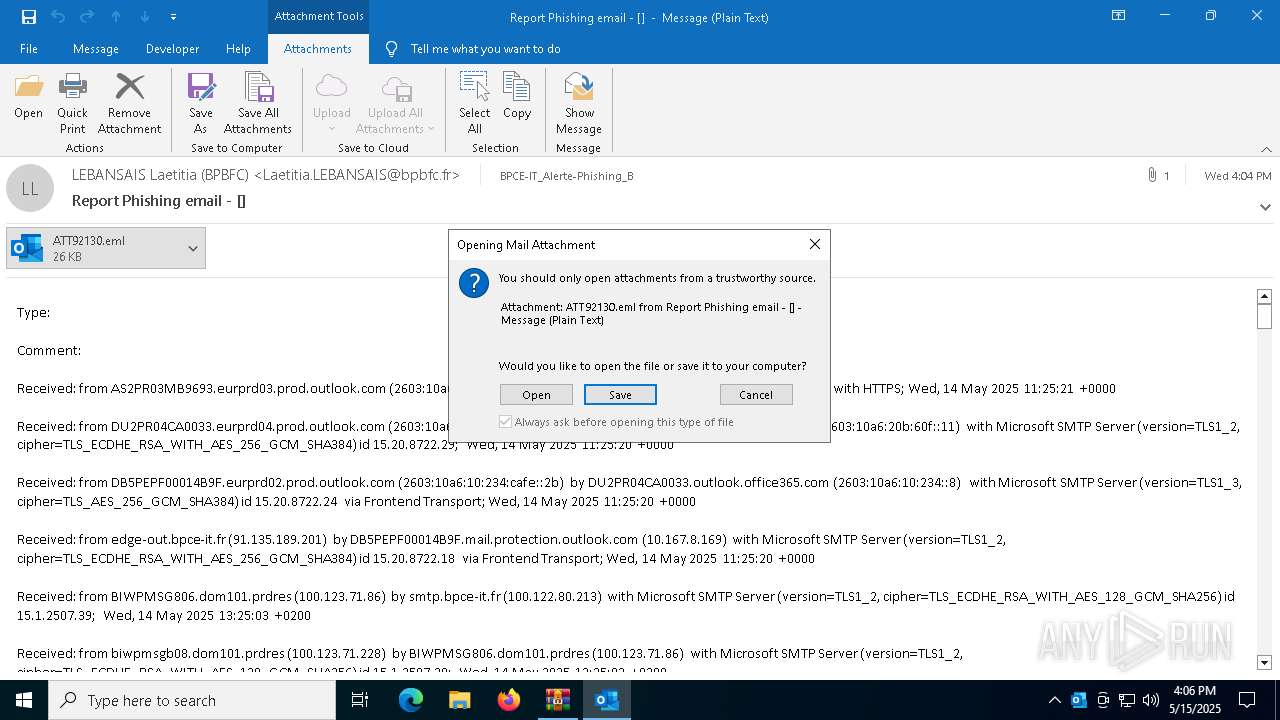The width and height of the screenshot is (1280, 720).
Task: Click the Ribbon Display Options icon
Action: 1119,16
